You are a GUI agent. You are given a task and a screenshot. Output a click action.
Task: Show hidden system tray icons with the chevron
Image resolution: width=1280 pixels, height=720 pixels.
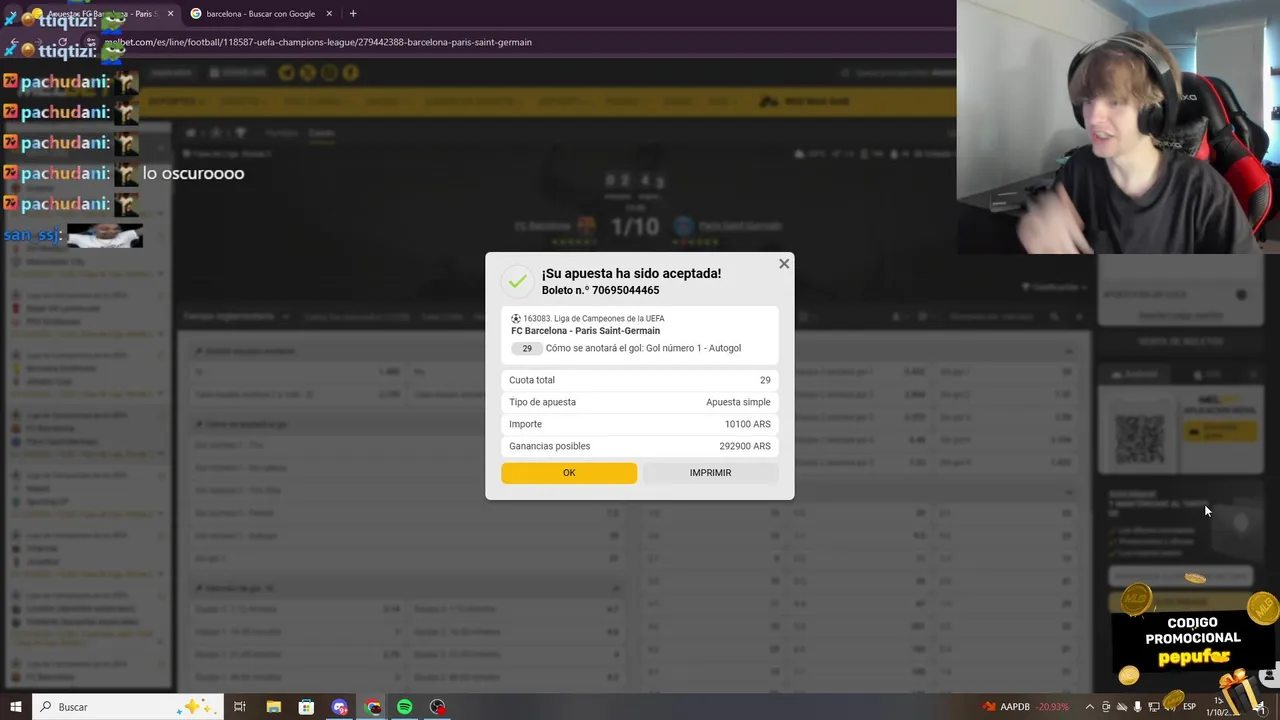point(1090,707)
